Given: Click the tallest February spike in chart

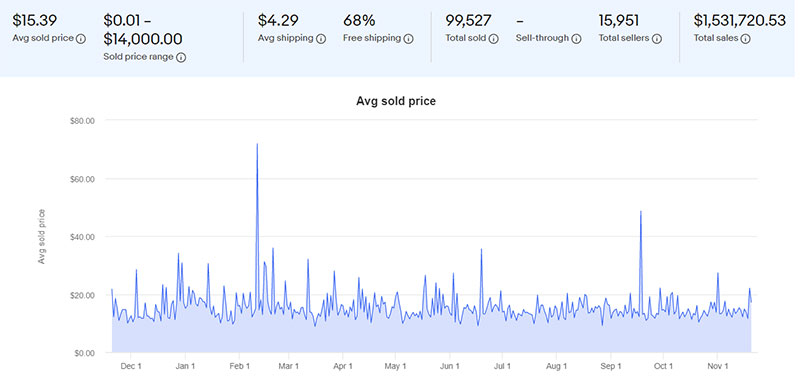Looking at the screenshot, I should [257, 144].
